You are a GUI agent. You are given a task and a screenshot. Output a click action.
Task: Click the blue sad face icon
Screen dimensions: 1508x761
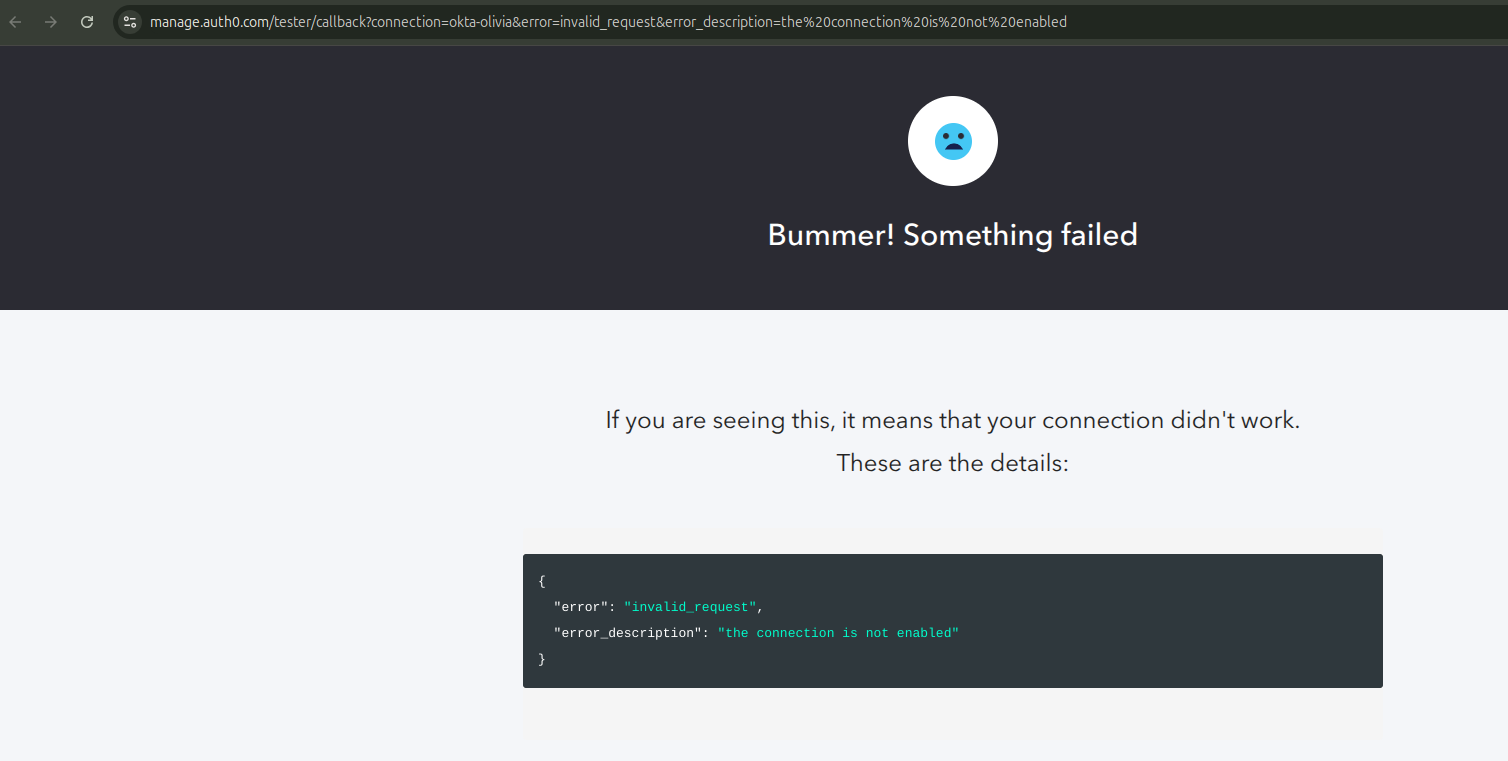coord(953,141)
